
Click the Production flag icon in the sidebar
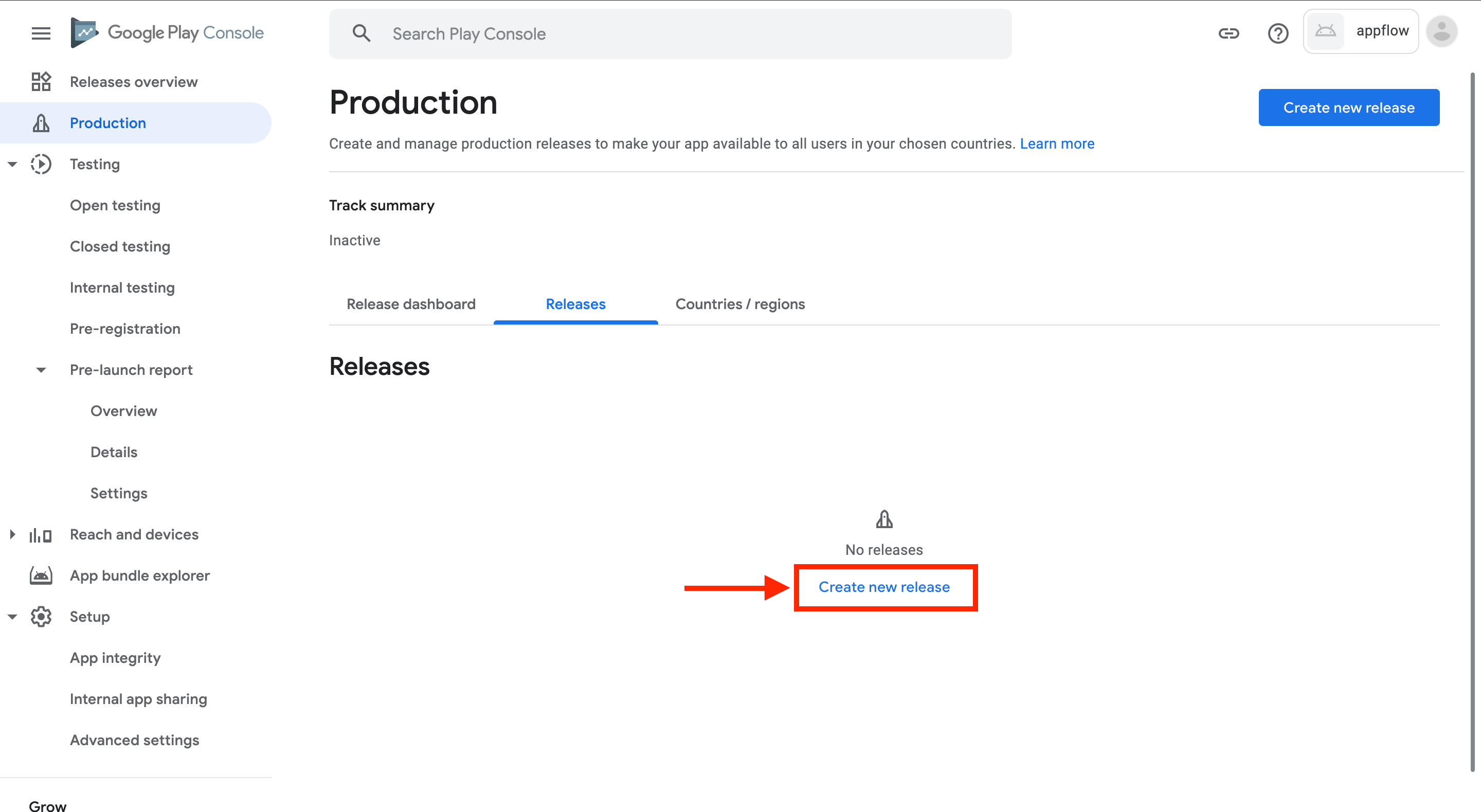click(x=40, y=122)
